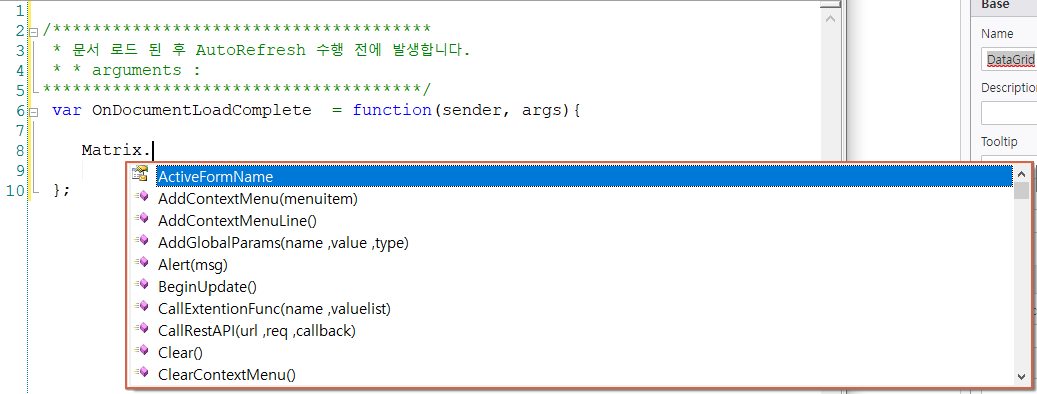Click the Name input field containing DataGrid

click(1009, 59)
